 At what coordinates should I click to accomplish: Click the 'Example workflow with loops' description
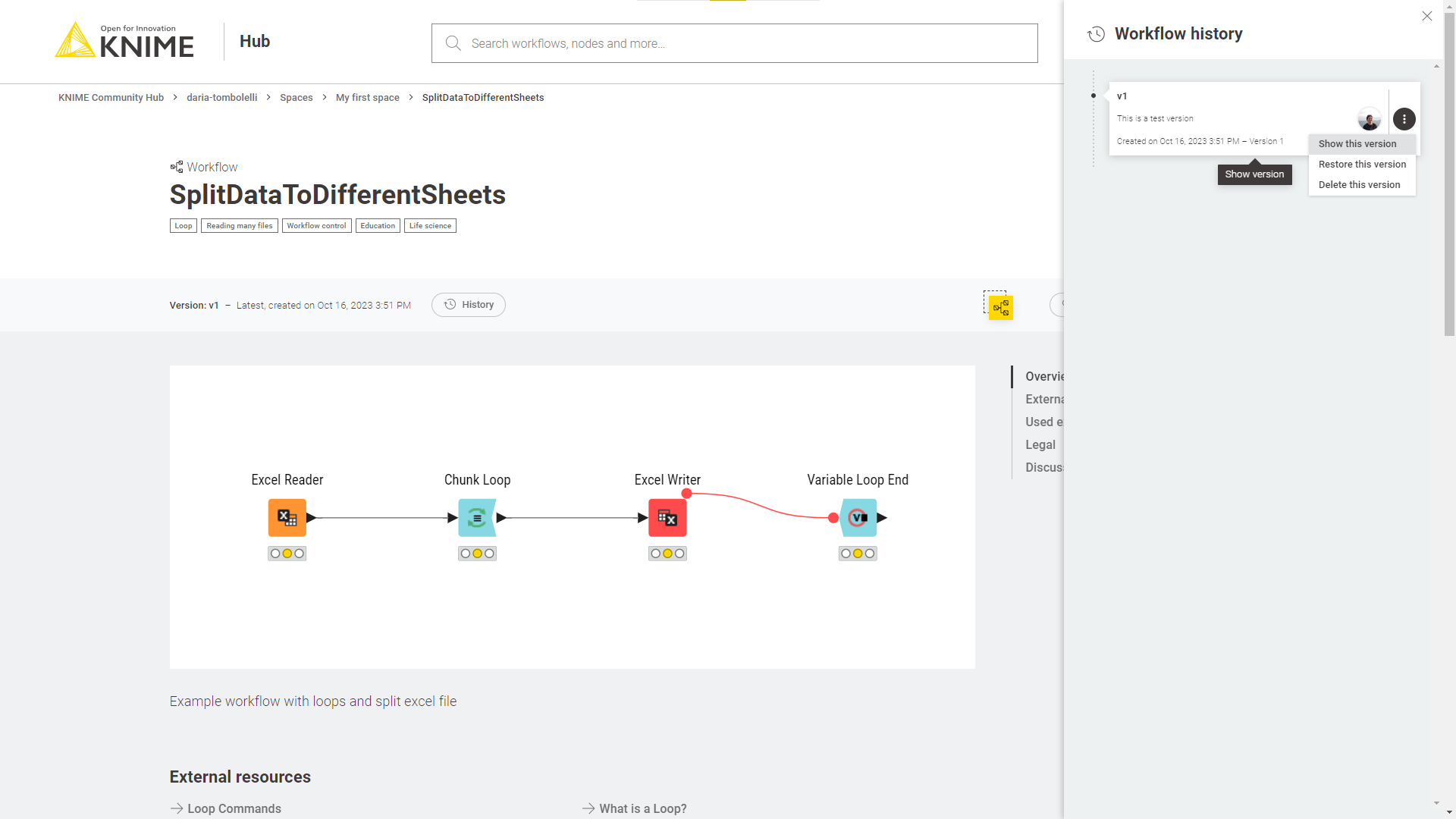[313, 701]
